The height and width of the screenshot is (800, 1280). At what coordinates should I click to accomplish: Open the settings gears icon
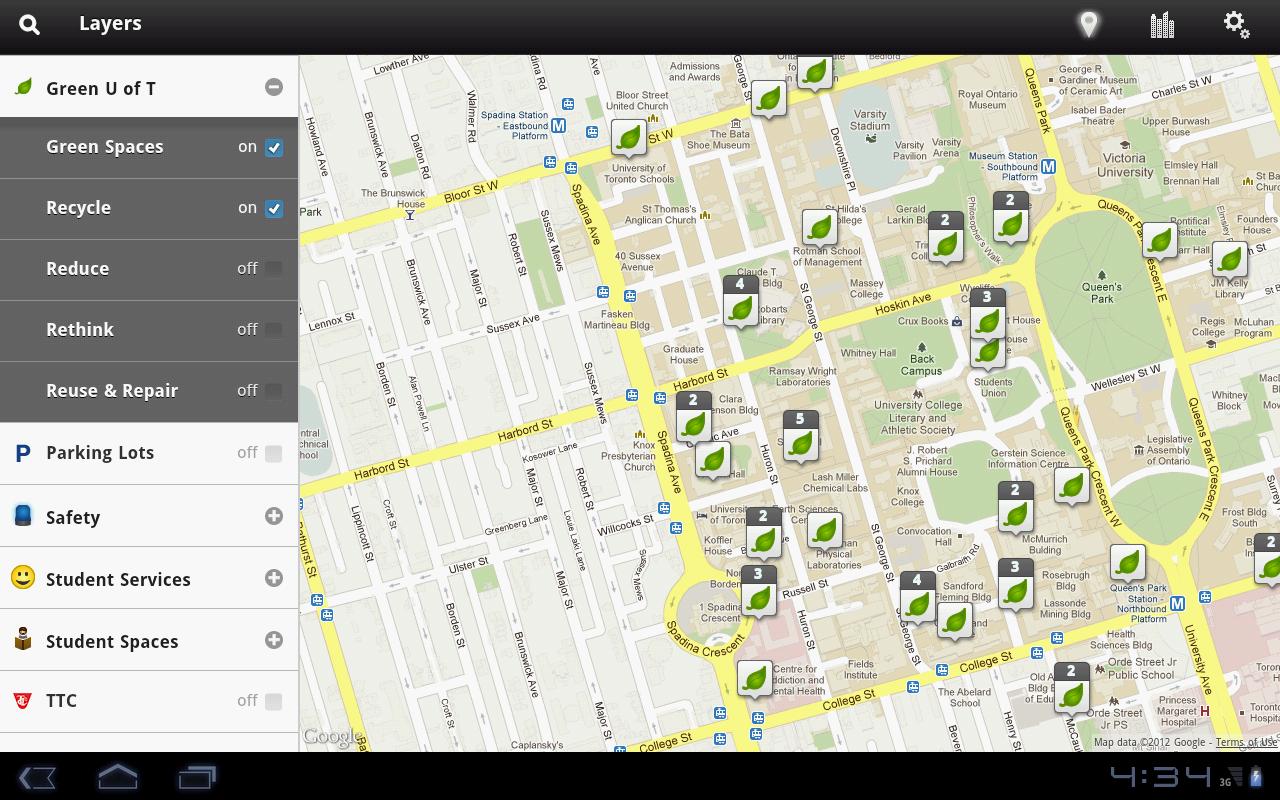click(1237, 25)
